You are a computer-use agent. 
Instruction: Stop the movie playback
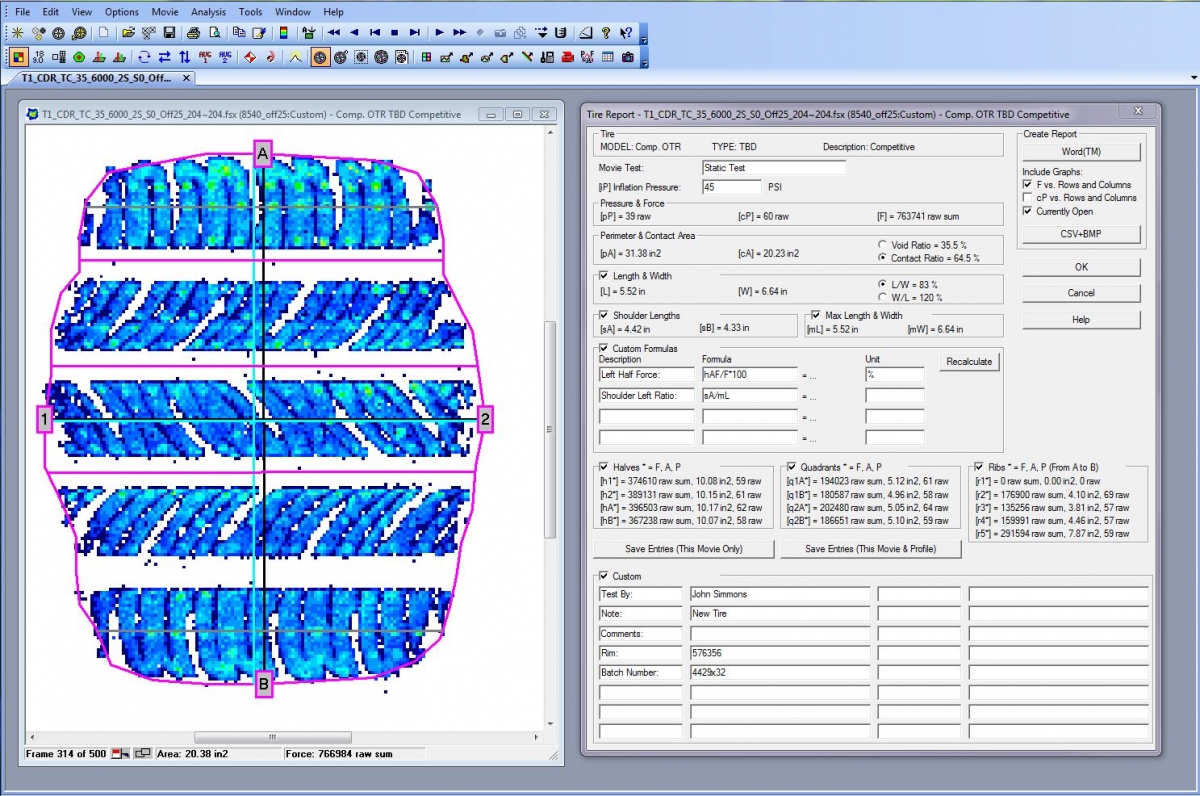[396, 33]
